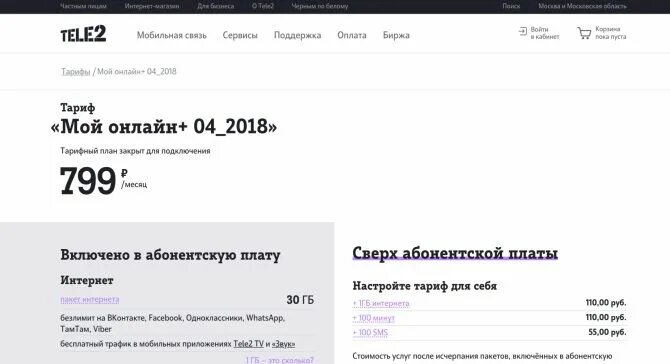
Task: Open Tele2 TV link
Action: point(249,343)
